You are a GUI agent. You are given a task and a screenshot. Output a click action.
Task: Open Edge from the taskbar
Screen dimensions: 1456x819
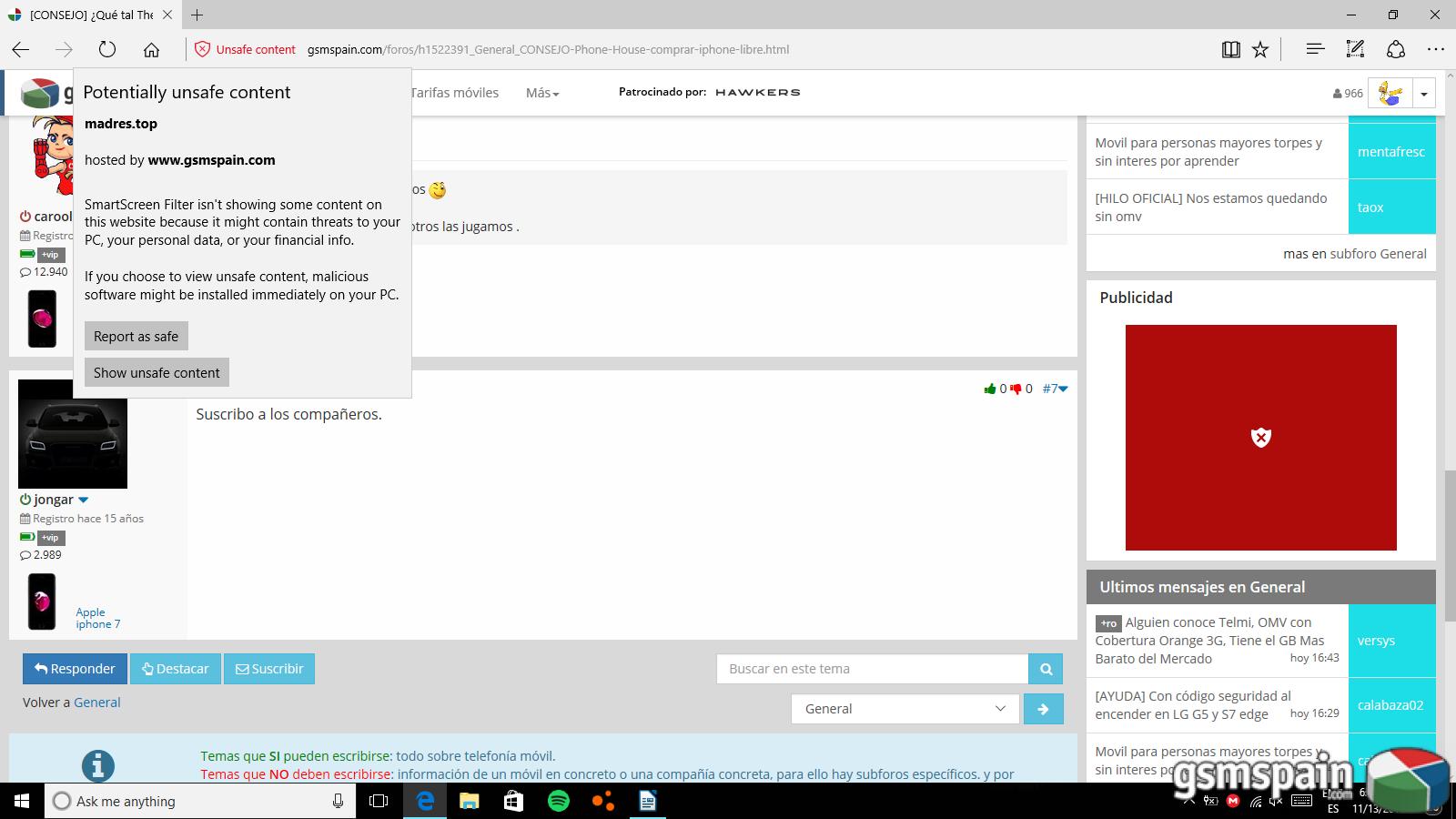point(425,801)
